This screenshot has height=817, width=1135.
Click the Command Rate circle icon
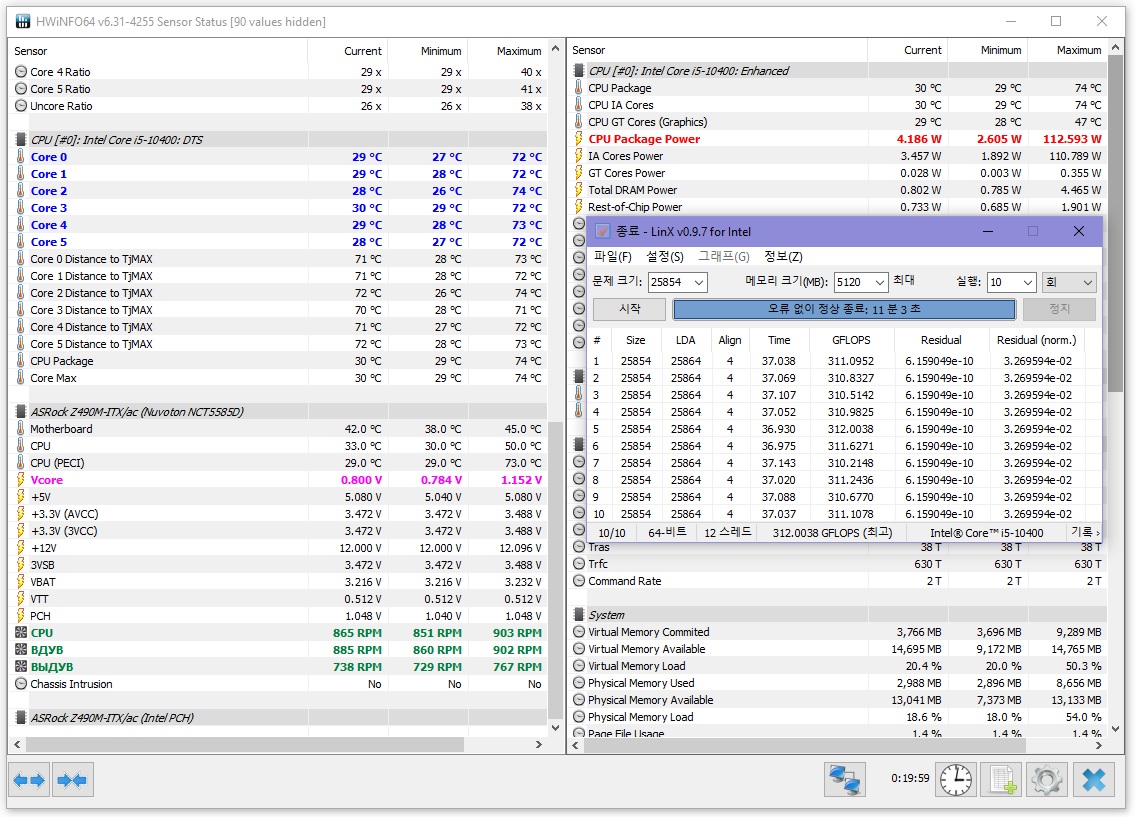coord(578,580)
